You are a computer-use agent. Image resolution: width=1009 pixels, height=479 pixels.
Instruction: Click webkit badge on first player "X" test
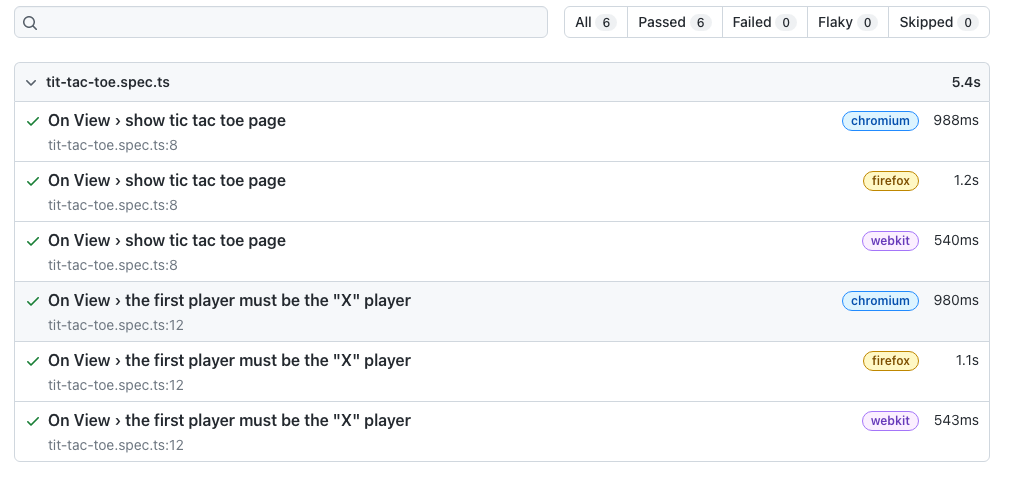(890, 421)
